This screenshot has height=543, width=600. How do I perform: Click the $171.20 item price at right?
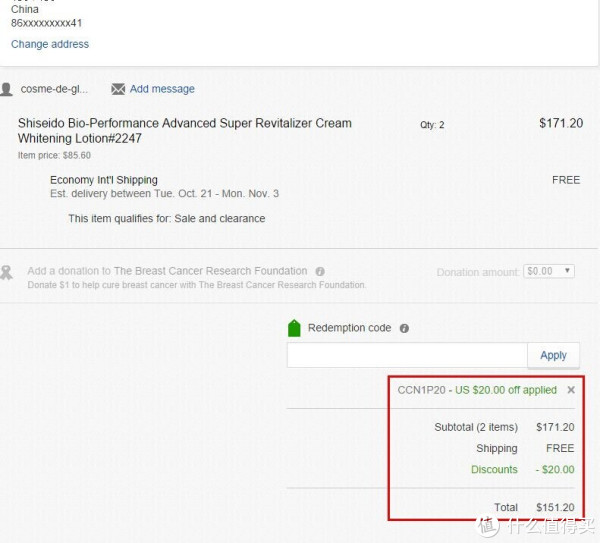click(561, 123)
